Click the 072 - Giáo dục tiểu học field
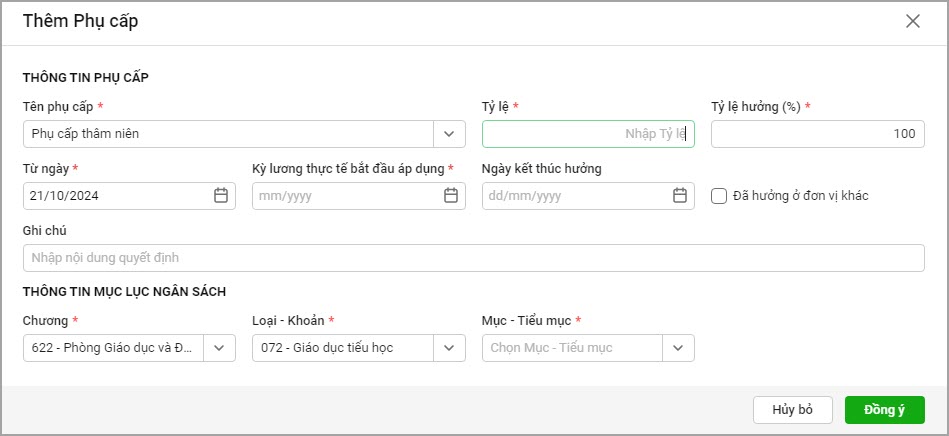This screenshot has width=949, height=436. pyautogui.click(x=342, y=348)
